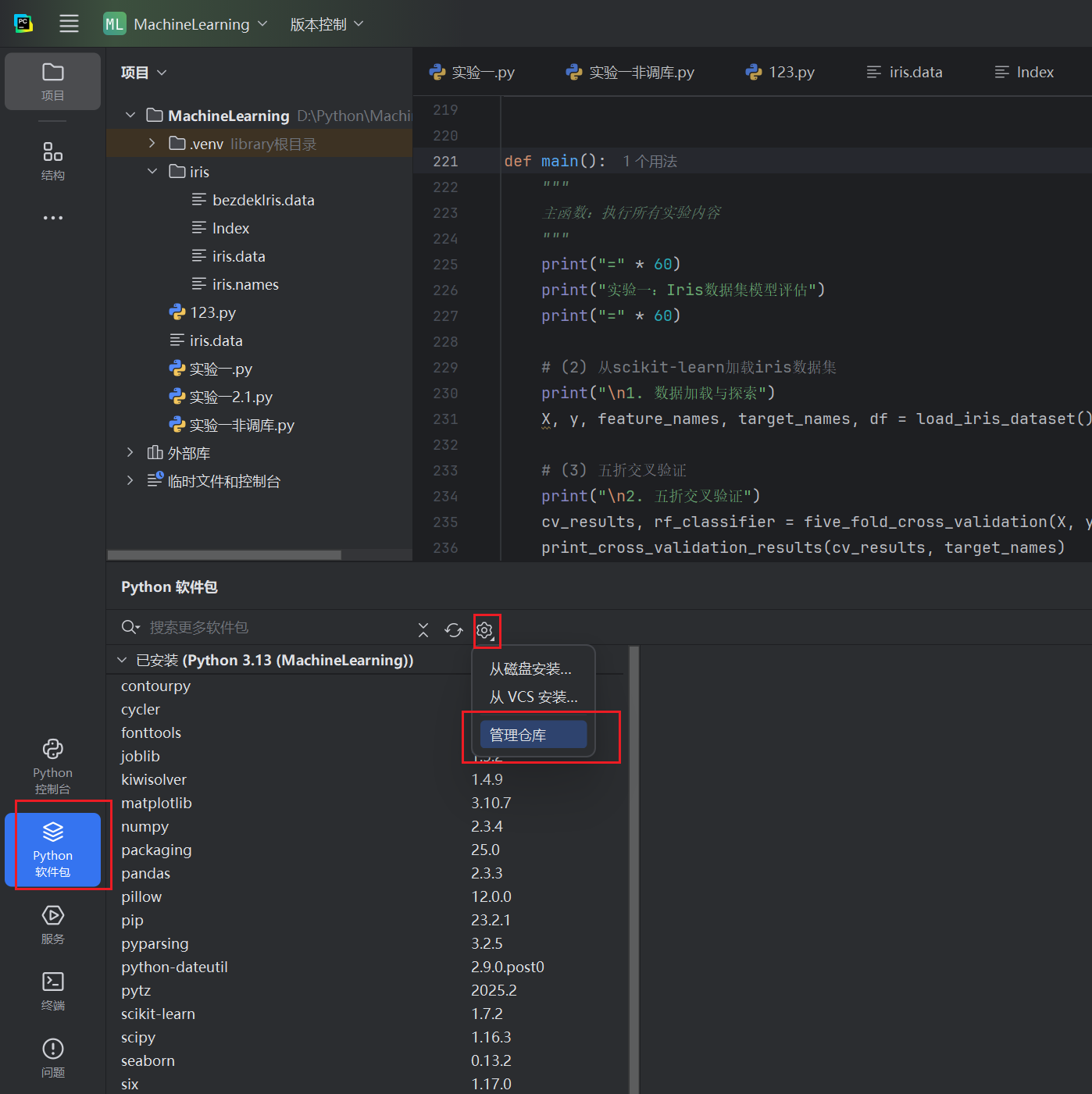
Task: Select bezdekIris.data in project tree
Action: tap(253, 200)
